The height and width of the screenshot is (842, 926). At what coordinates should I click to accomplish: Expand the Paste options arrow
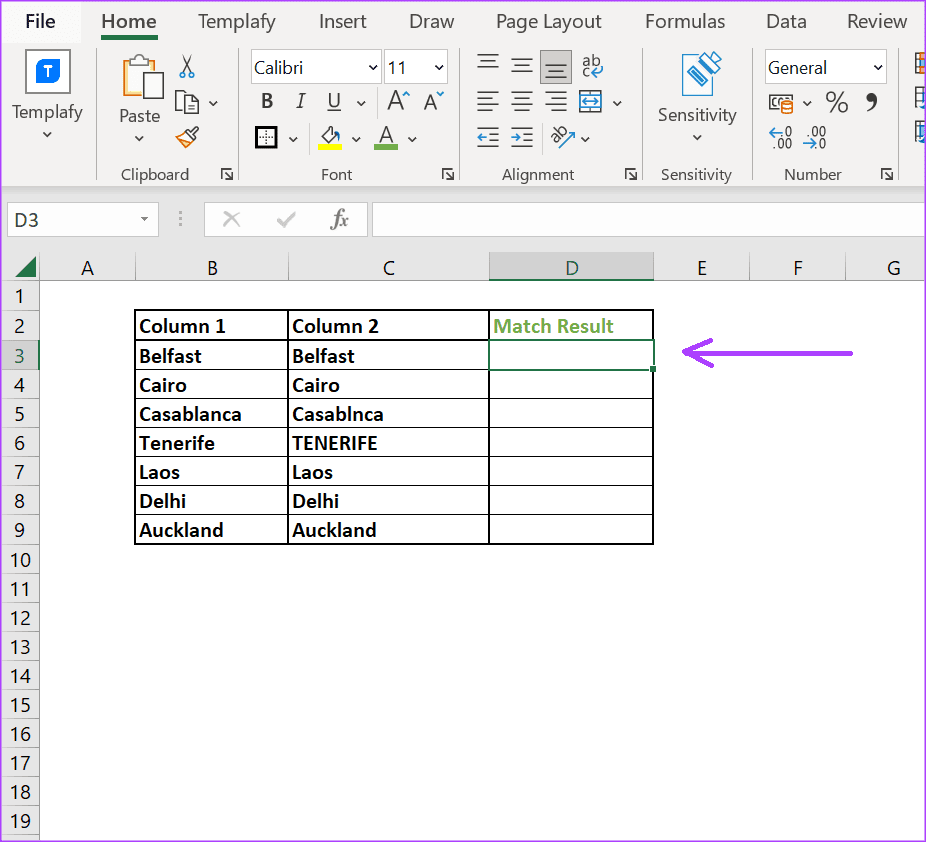click(x=139, y=139)
